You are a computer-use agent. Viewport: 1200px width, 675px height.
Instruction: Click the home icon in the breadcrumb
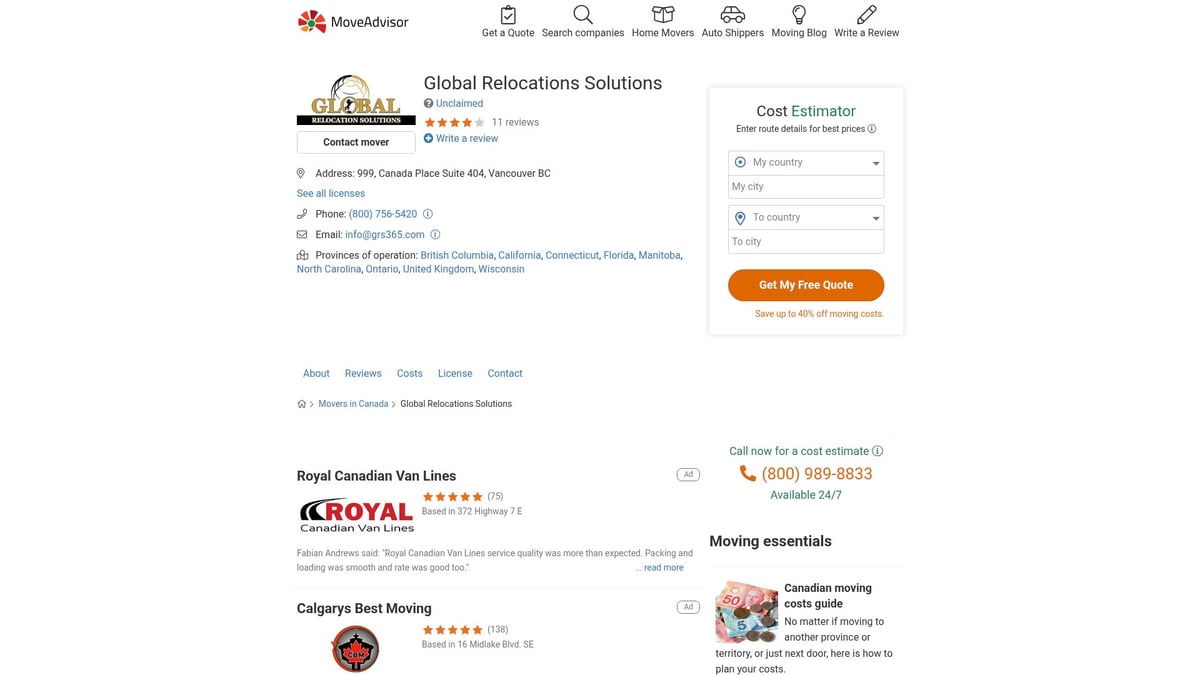[302, 404]
